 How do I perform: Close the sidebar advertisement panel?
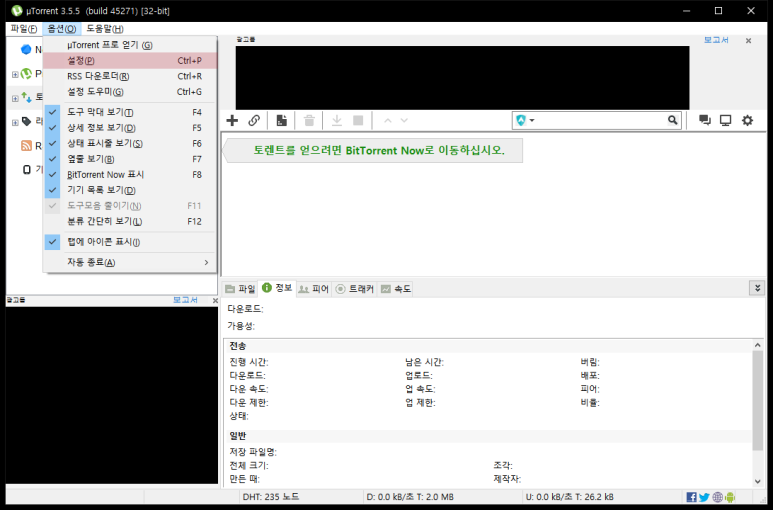pos(215,301)
